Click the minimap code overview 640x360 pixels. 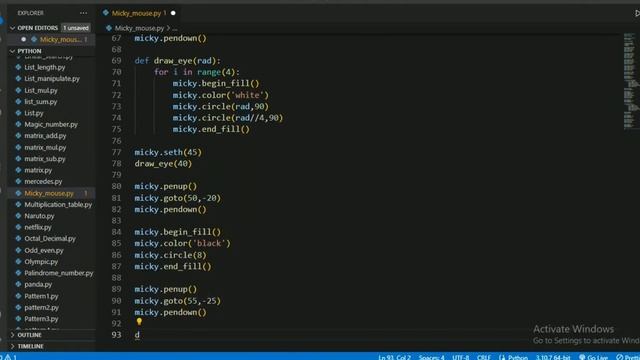(631, 81)
